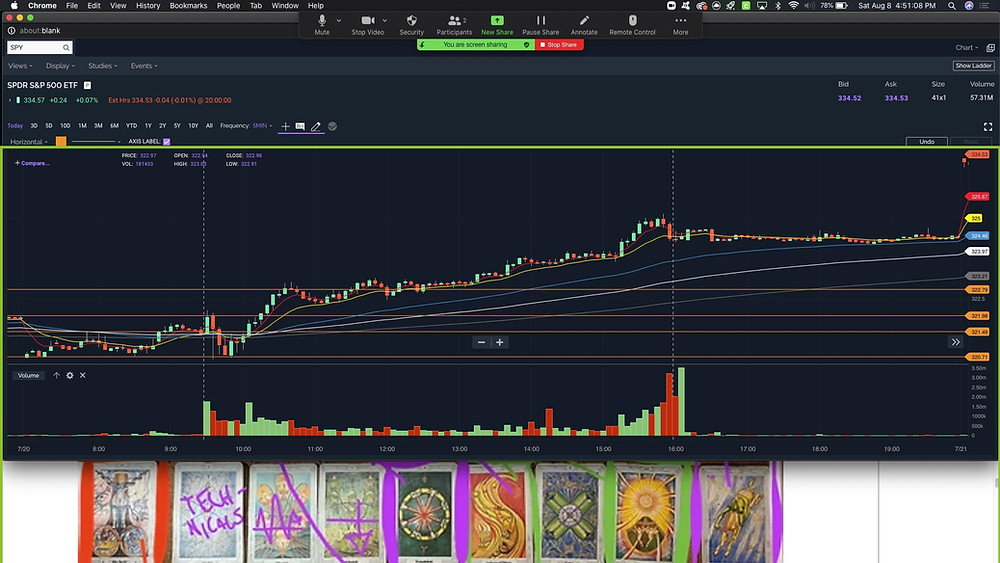Open the Chrome File menu

(72, 5)
